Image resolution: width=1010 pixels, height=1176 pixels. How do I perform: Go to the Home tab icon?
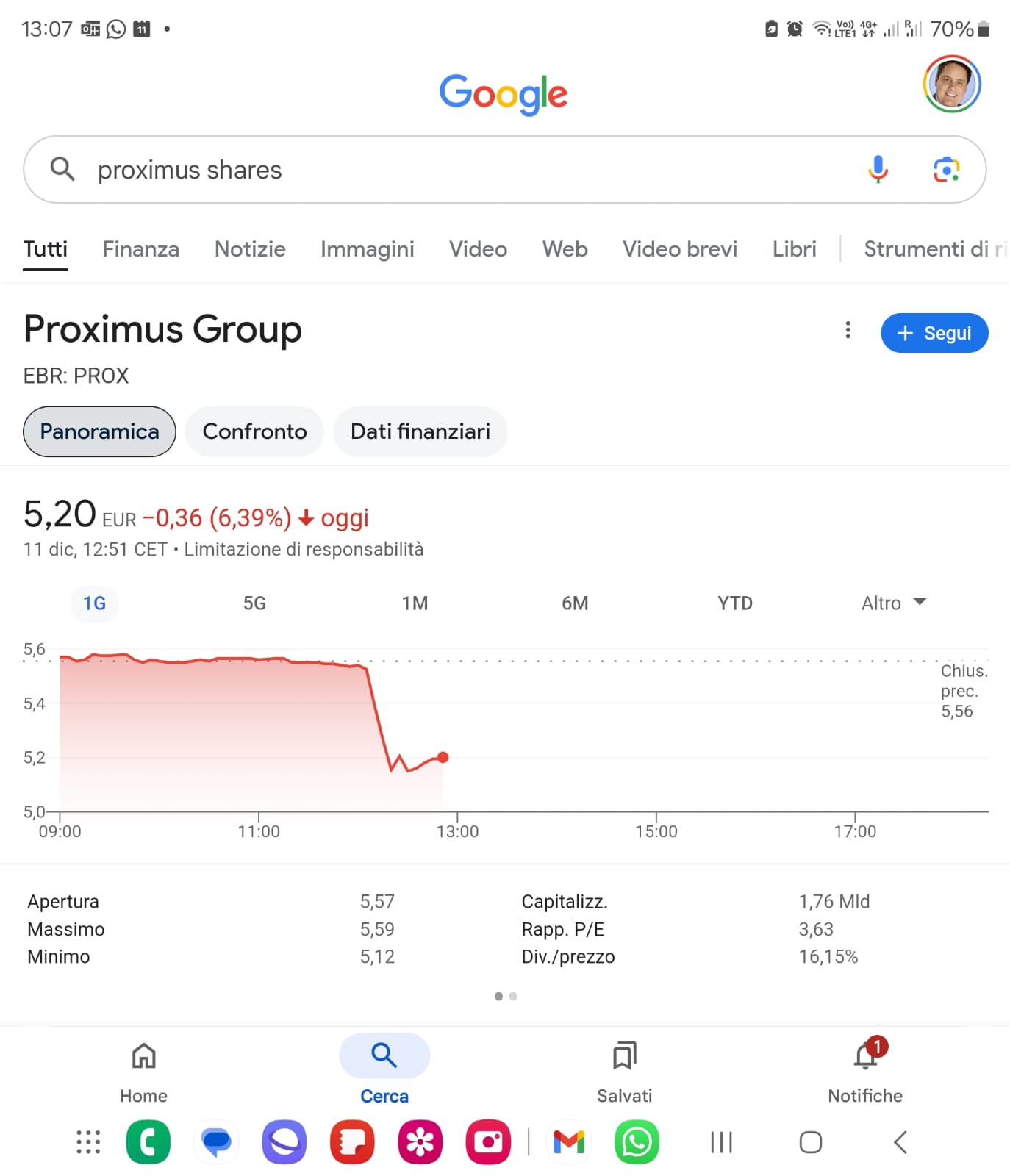tap(144, 1056)
